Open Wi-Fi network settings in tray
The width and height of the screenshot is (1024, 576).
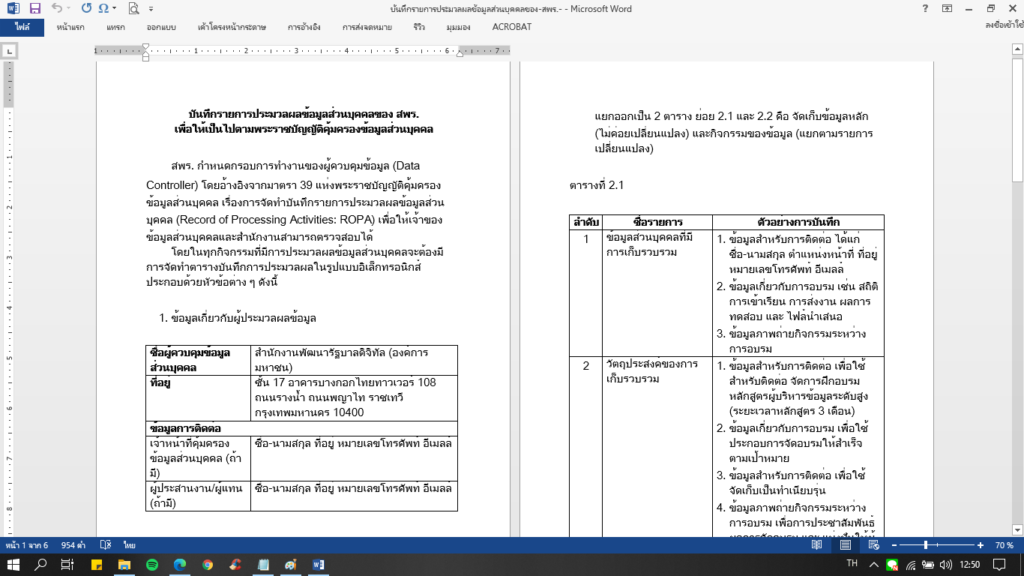910,565
